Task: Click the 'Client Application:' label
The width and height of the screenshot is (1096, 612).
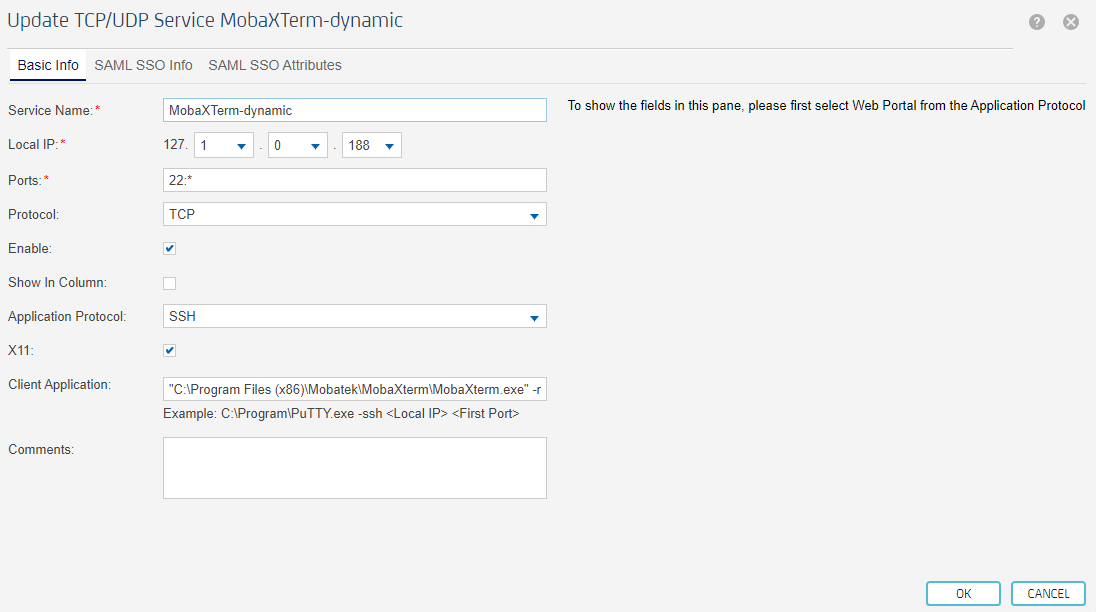Action: 59,385
